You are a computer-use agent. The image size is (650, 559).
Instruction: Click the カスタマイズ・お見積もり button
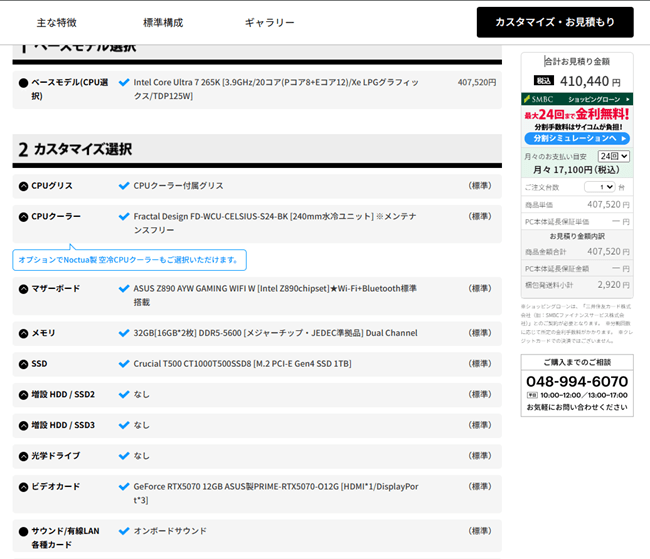point(555,22)
